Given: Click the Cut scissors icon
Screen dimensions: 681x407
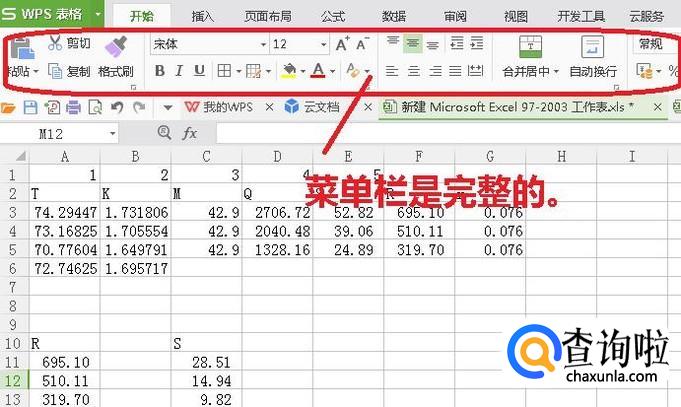Looking at the screenshot, I should (x=55, y=44).
